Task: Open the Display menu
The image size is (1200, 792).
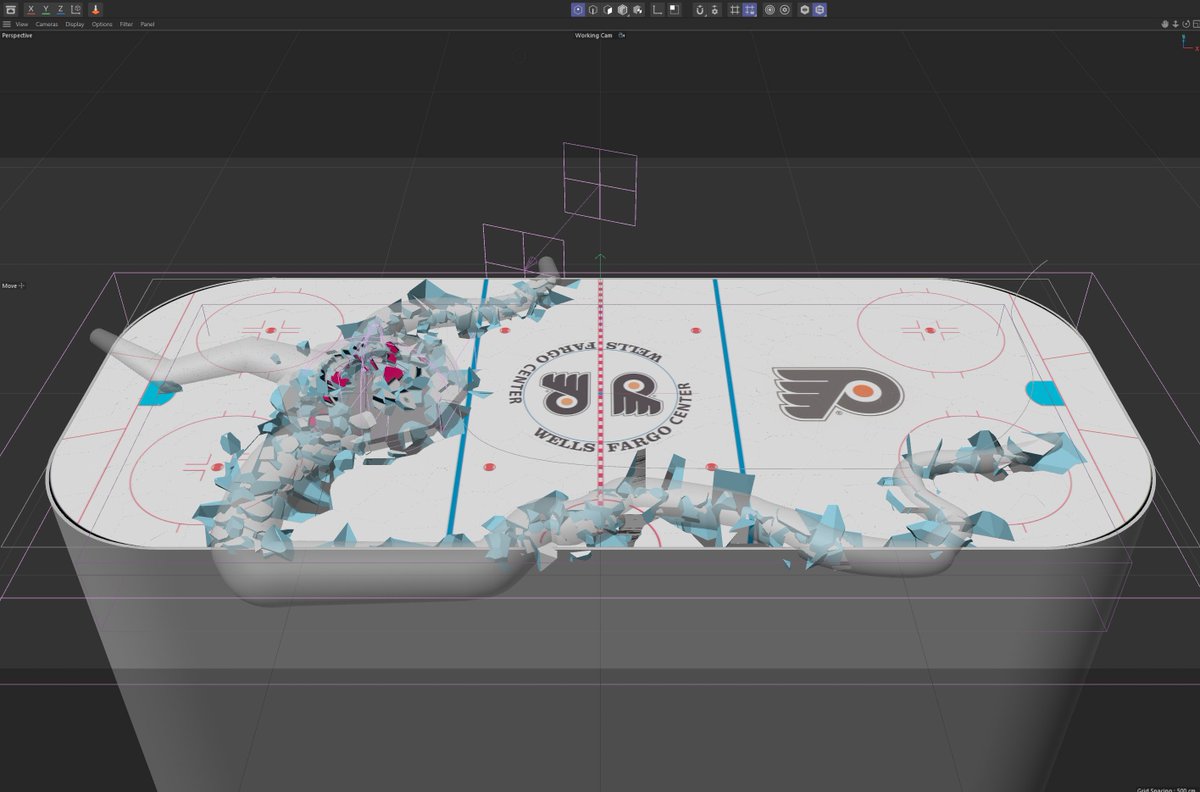Action: pyautogui.click(x=75, y=24)
